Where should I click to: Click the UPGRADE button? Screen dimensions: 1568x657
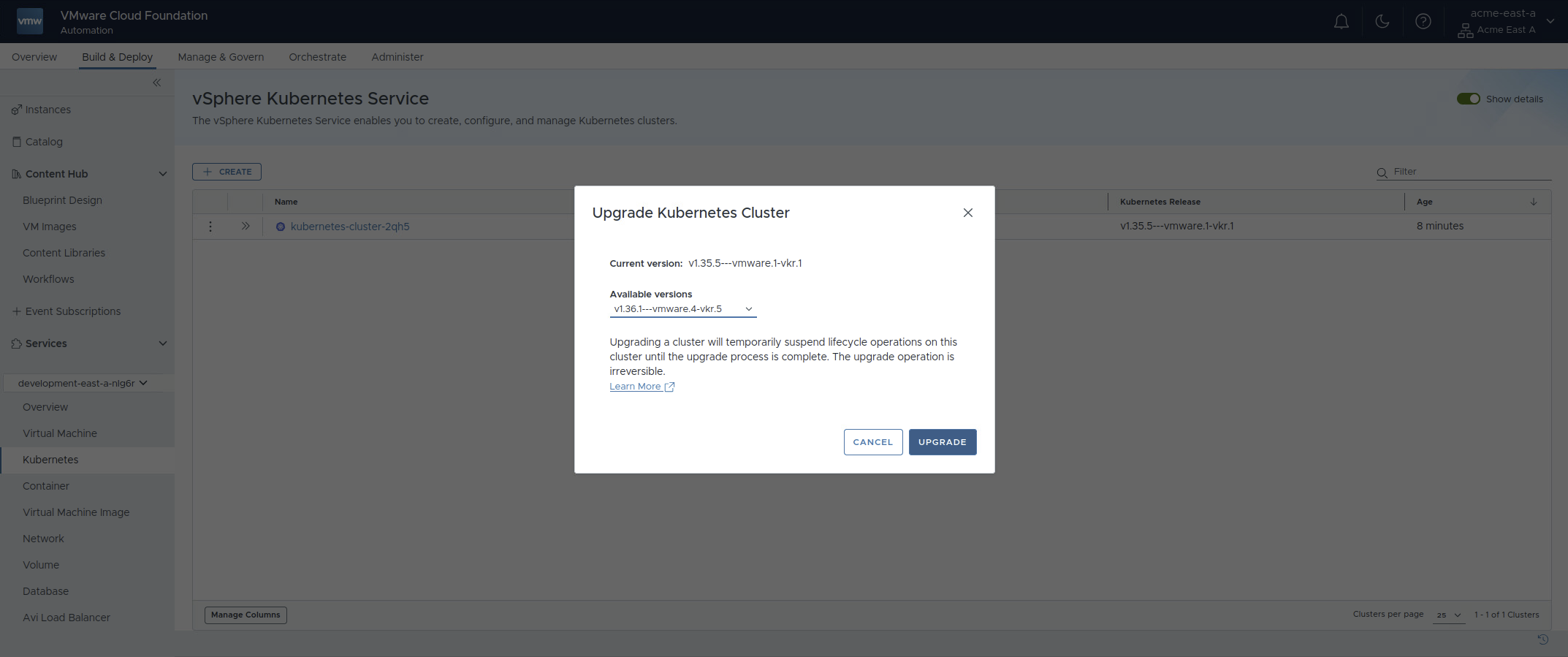click(x=943, y=442)
